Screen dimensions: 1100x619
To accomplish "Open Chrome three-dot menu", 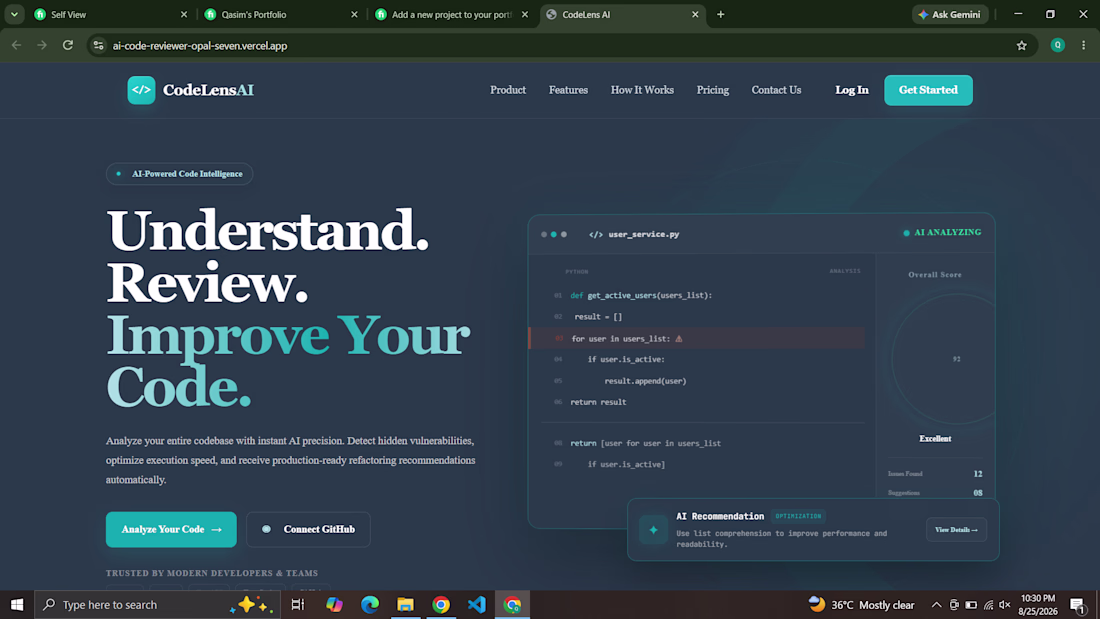I will pos(1083,46).
